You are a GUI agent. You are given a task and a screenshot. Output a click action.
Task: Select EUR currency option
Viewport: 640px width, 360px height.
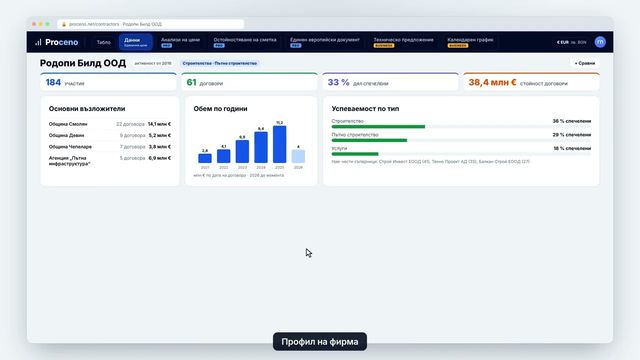pyautogui.click(x=562, y=42)
